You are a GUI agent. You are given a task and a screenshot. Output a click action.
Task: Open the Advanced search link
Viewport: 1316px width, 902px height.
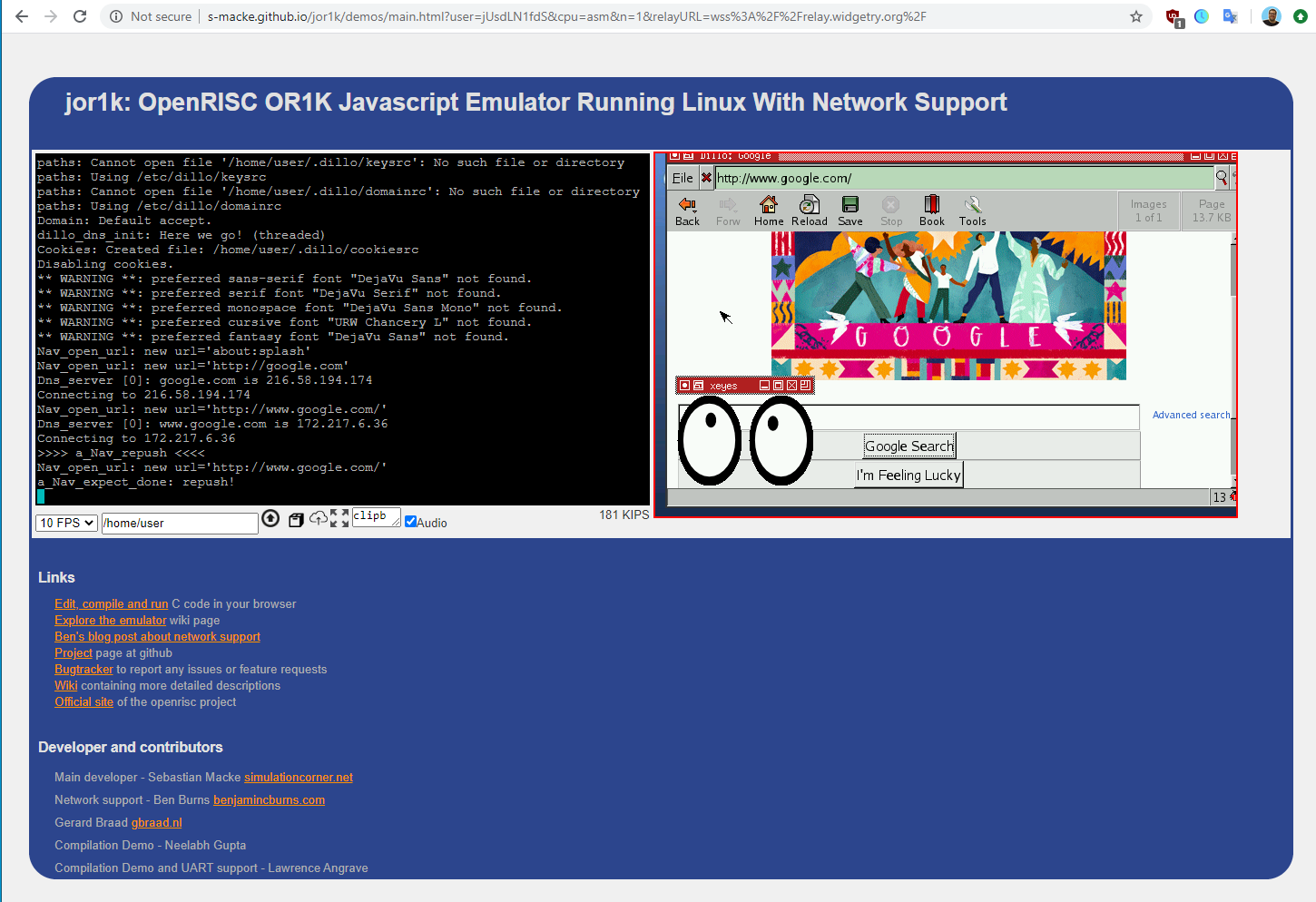click(1190, 414)
